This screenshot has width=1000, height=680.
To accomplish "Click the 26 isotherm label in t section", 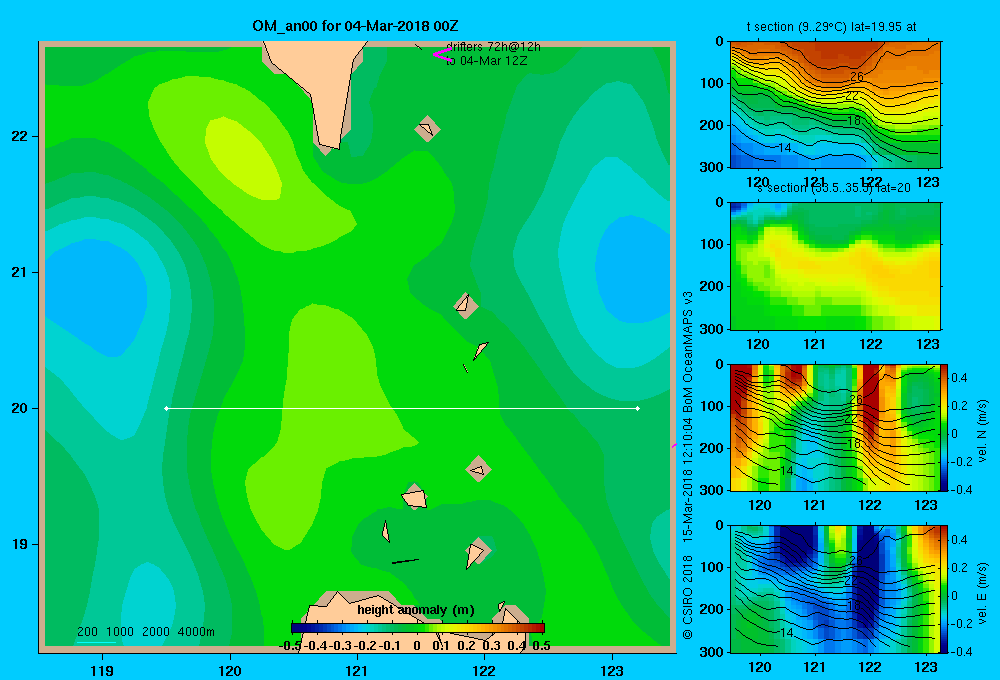I will pyautogui.click(x=857, y=77).
